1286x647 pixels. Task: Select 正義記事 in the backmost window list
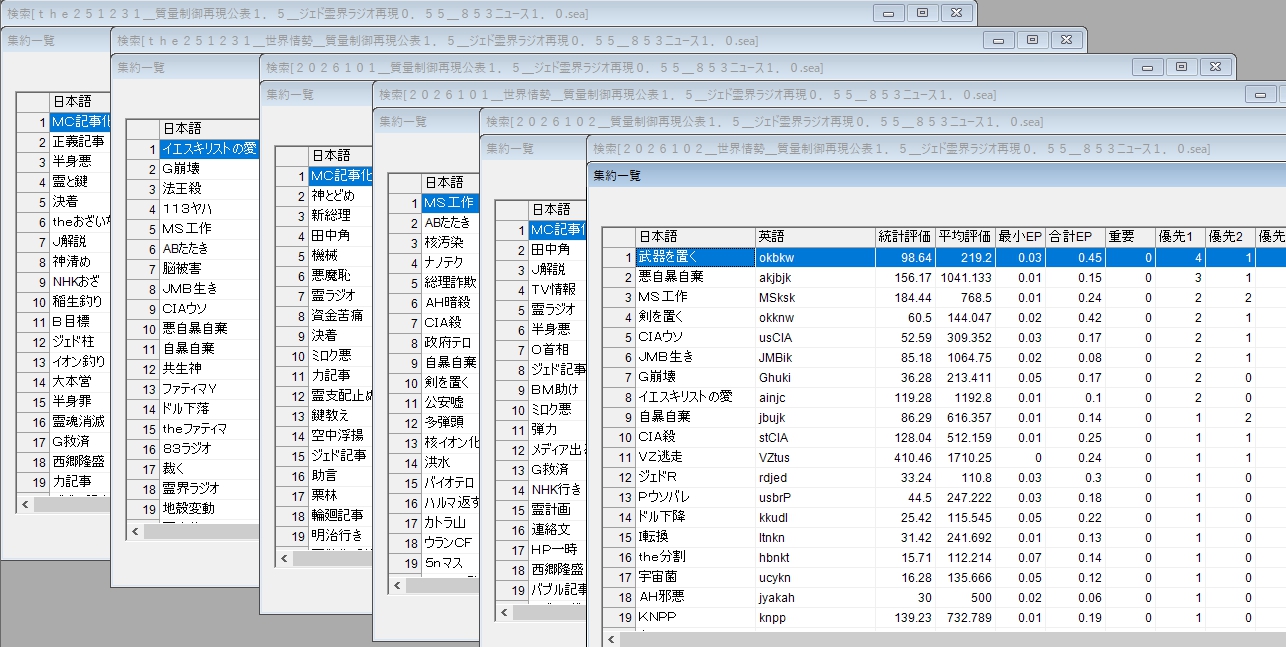[x=78, y=142]
